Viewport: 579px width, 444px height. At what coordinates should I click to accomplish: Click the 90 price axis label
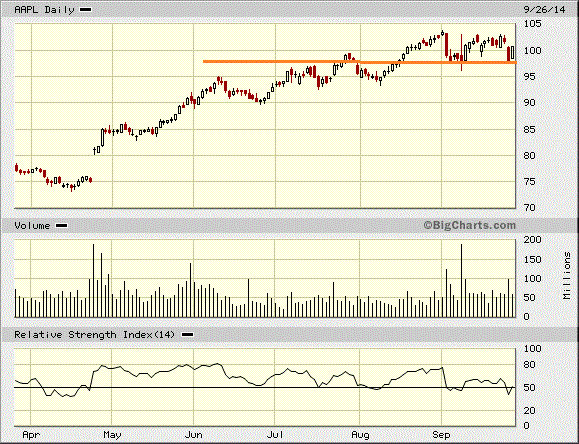click(x=530, y=103)
